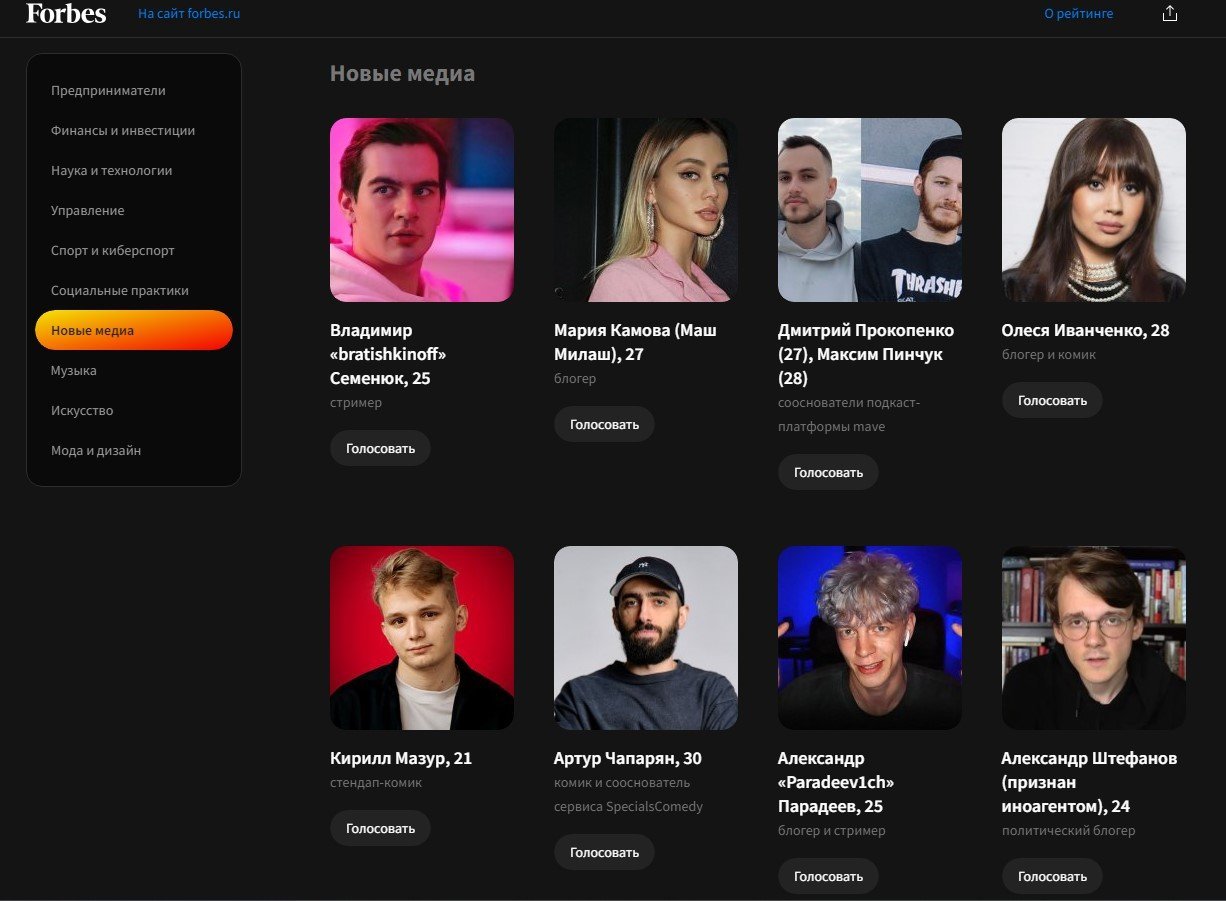Open Артур Чапарян's photo
The width and height of the screenshot is (1226, 901).
[x=646, y=638]
